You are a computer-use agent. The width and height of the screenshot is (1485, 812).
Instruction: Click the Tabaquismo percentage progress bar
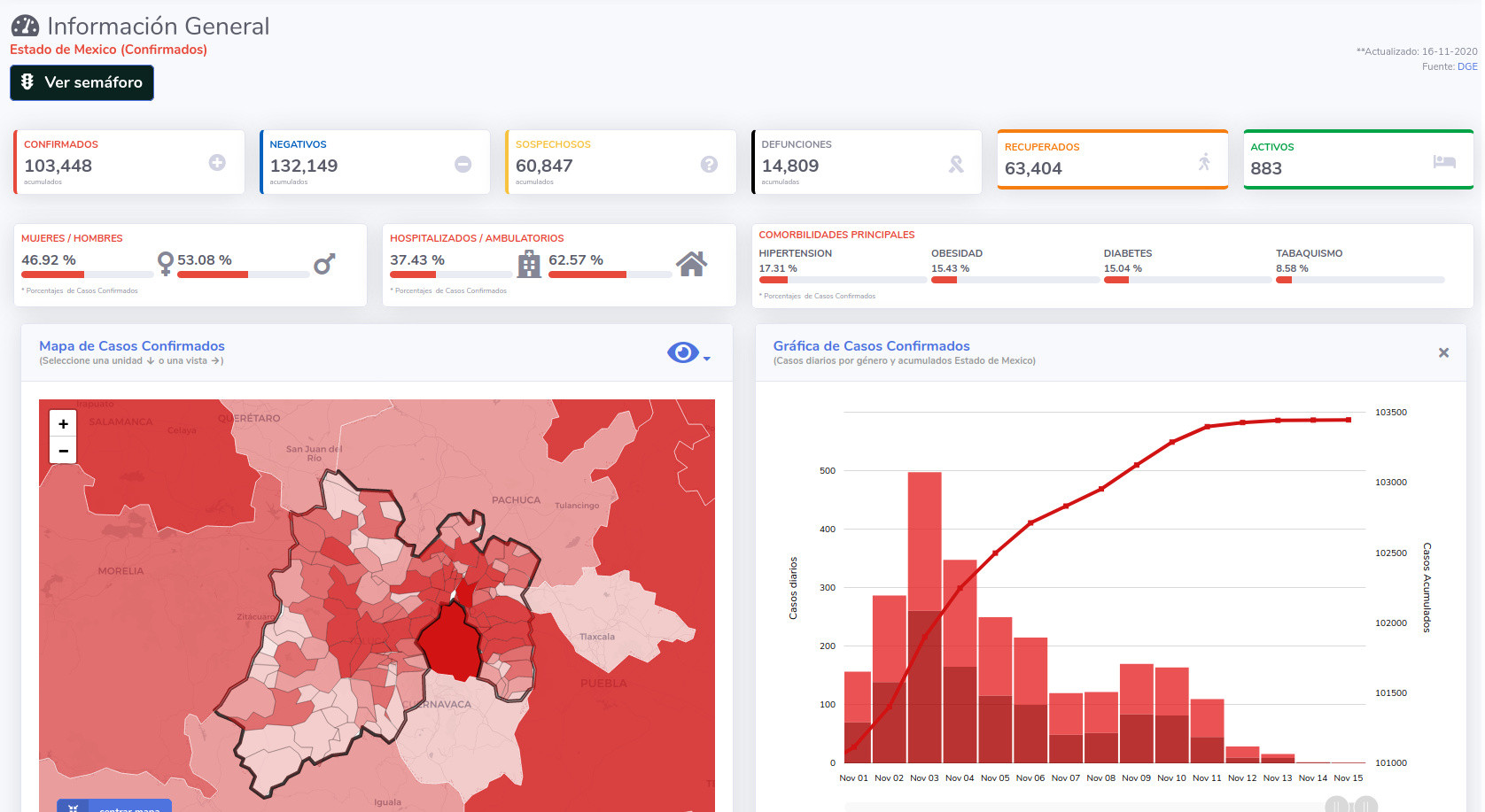[1360, 280]
